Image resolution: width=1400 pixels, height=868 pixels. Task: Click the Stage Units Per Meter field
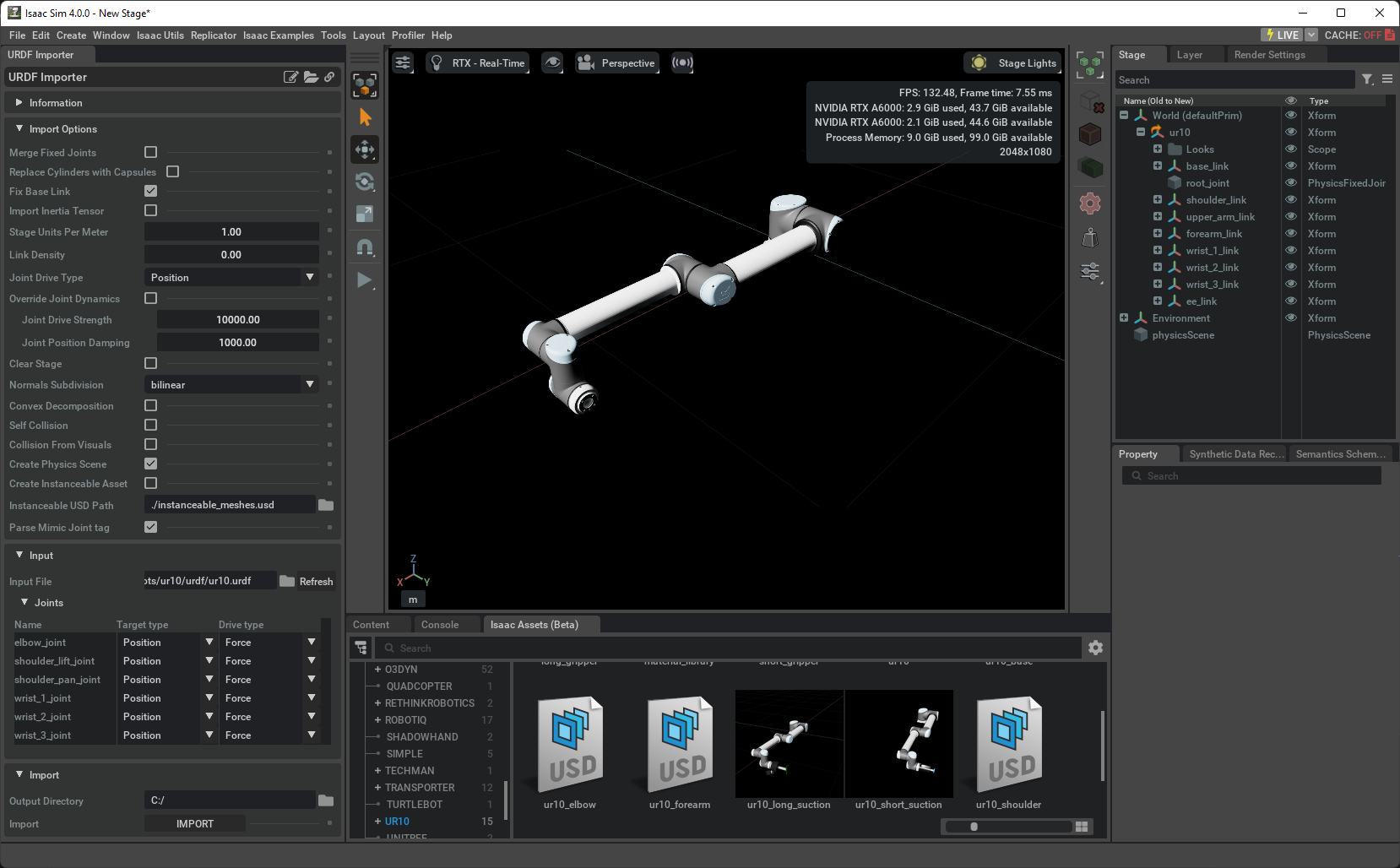tap(231, 231)
